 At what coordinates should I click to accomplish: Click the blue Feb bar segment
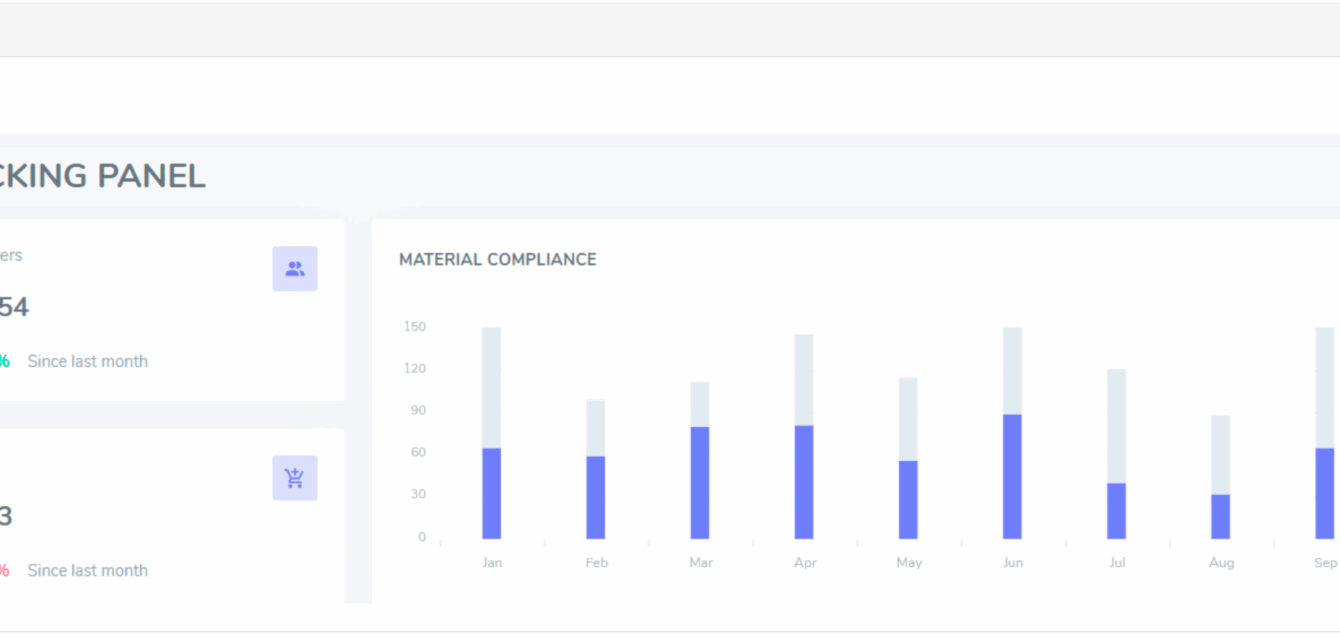click(x=596, y=497)
